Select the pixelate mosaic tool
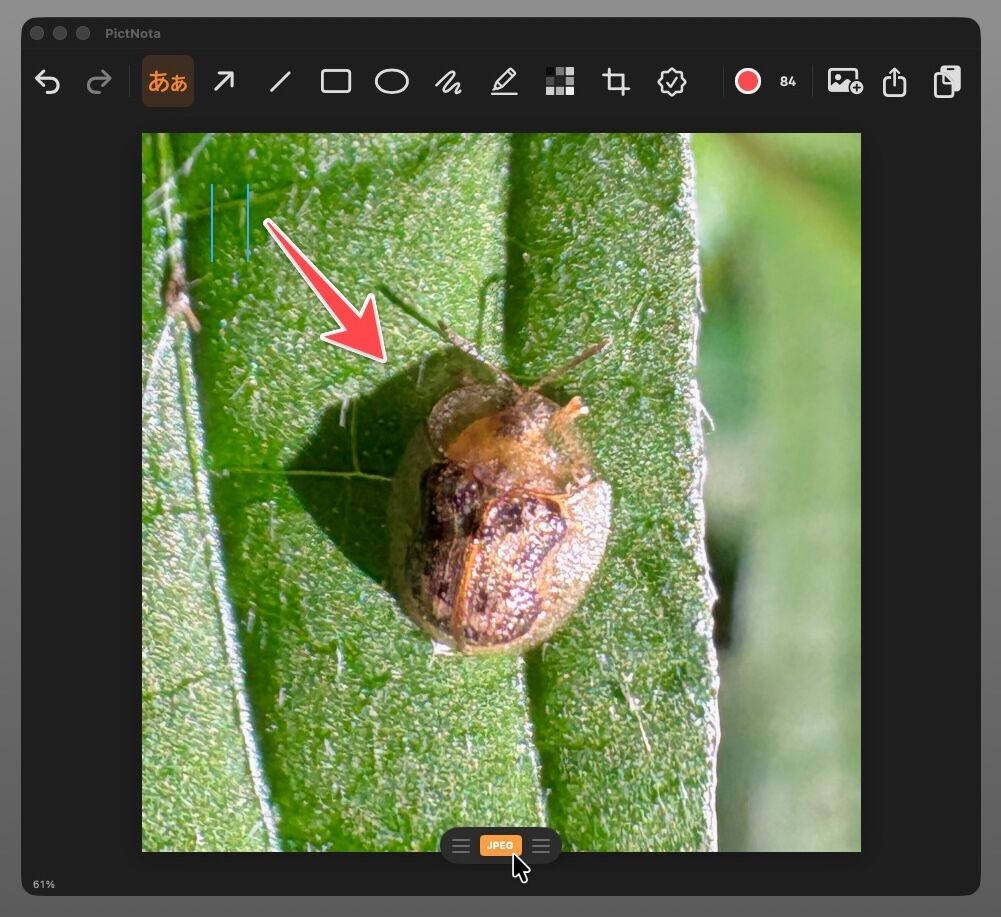Viewport: 1001px width, 917px height. coord(560,81)
